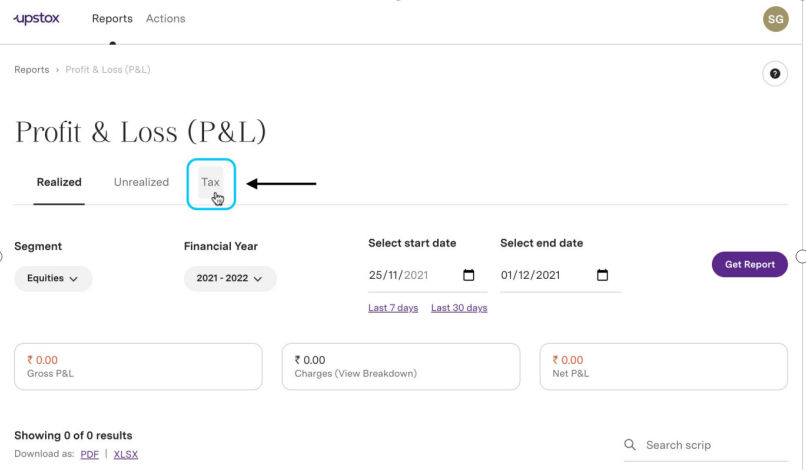Download report as XLSX
806x470 pixels.
125,455
